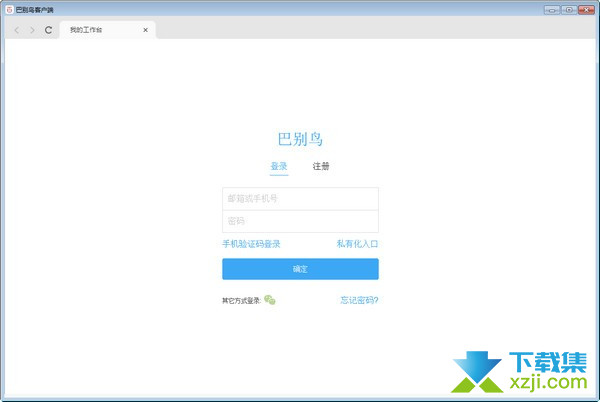Click the browser forward arrow

[x=32, y=30]
